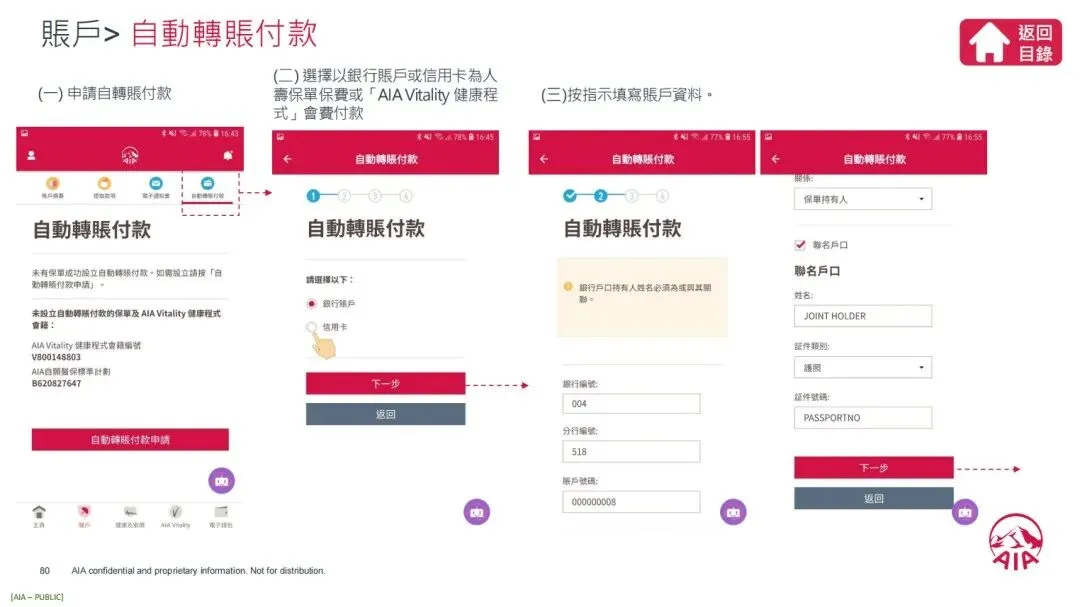Viewport: 1080px width, 607px height.
Task: Click 返回 on the joint account screen
Action: (874, 498)
